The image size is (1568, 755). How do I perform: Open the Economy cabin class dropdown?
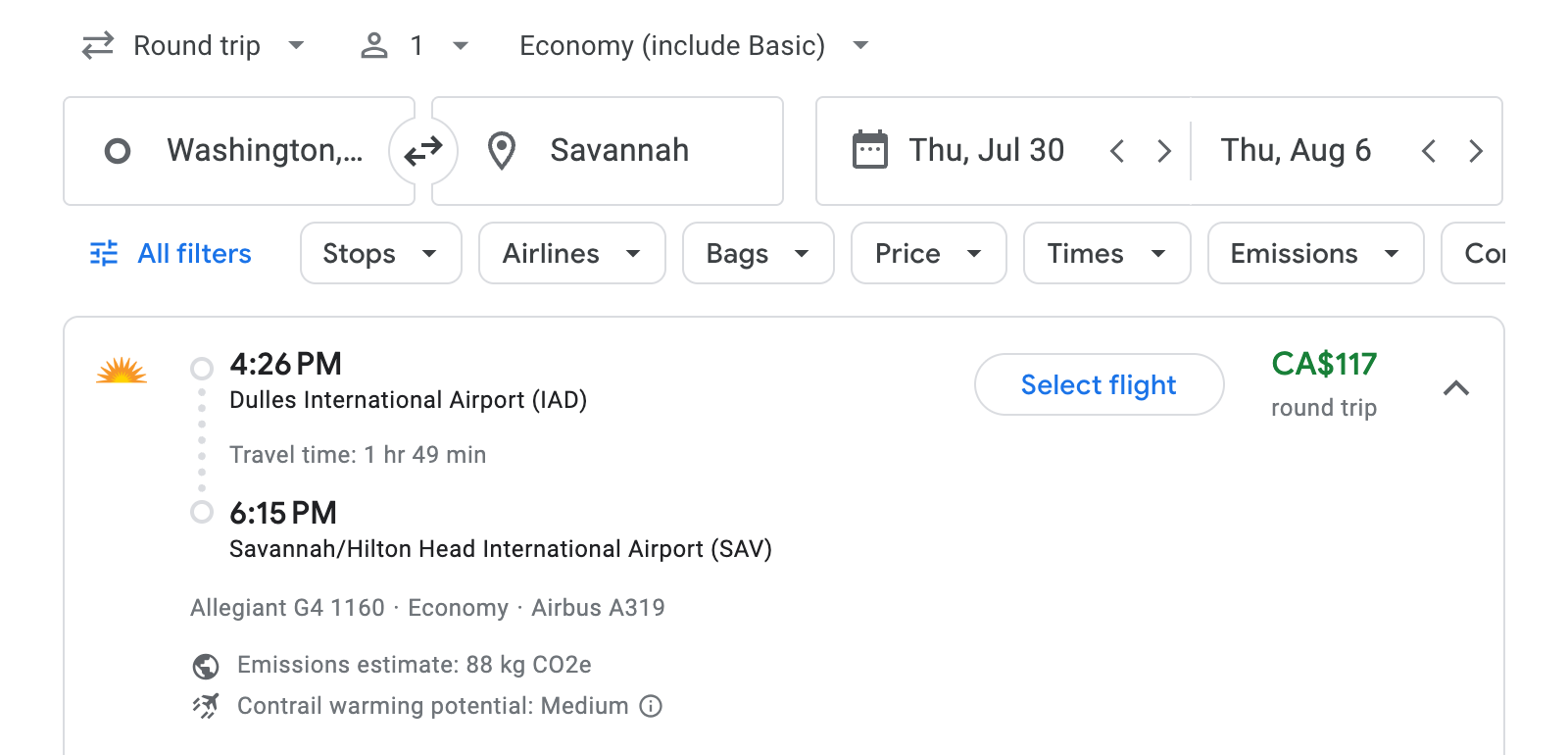[691, 44]
